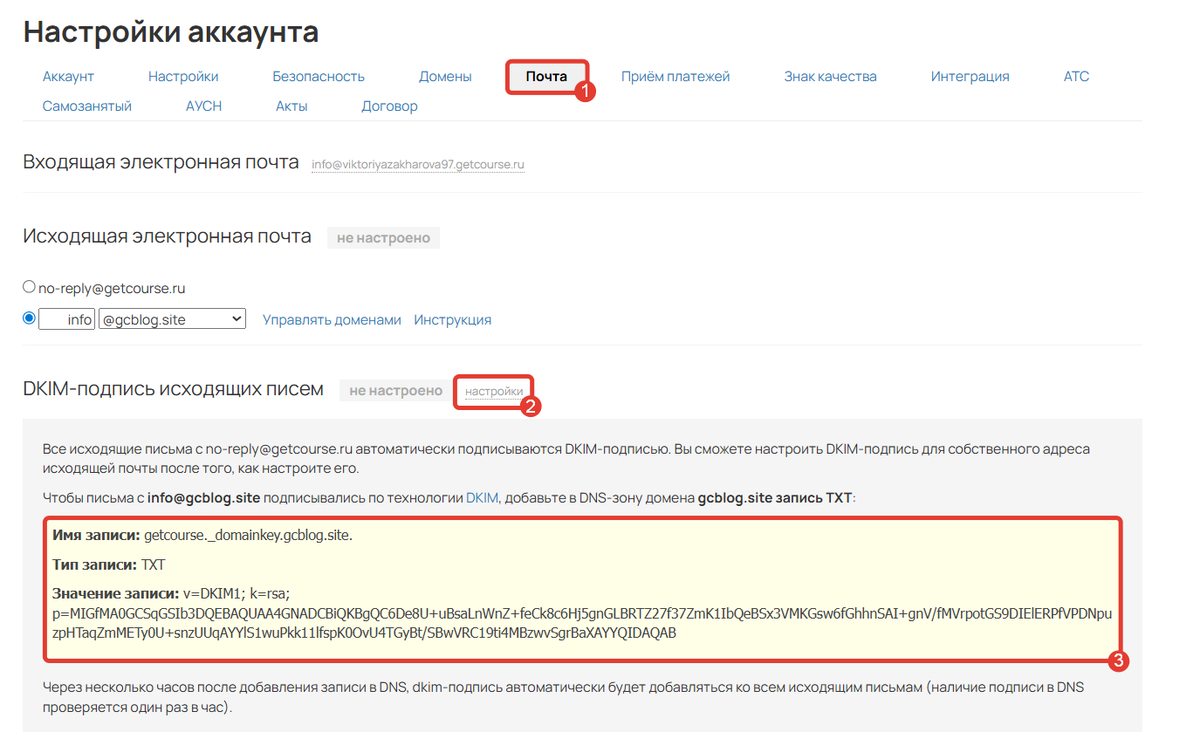Open the Договор tab
Image resolution: width=1200 pixels, height=732 pixels.
[x=389, y=105]
